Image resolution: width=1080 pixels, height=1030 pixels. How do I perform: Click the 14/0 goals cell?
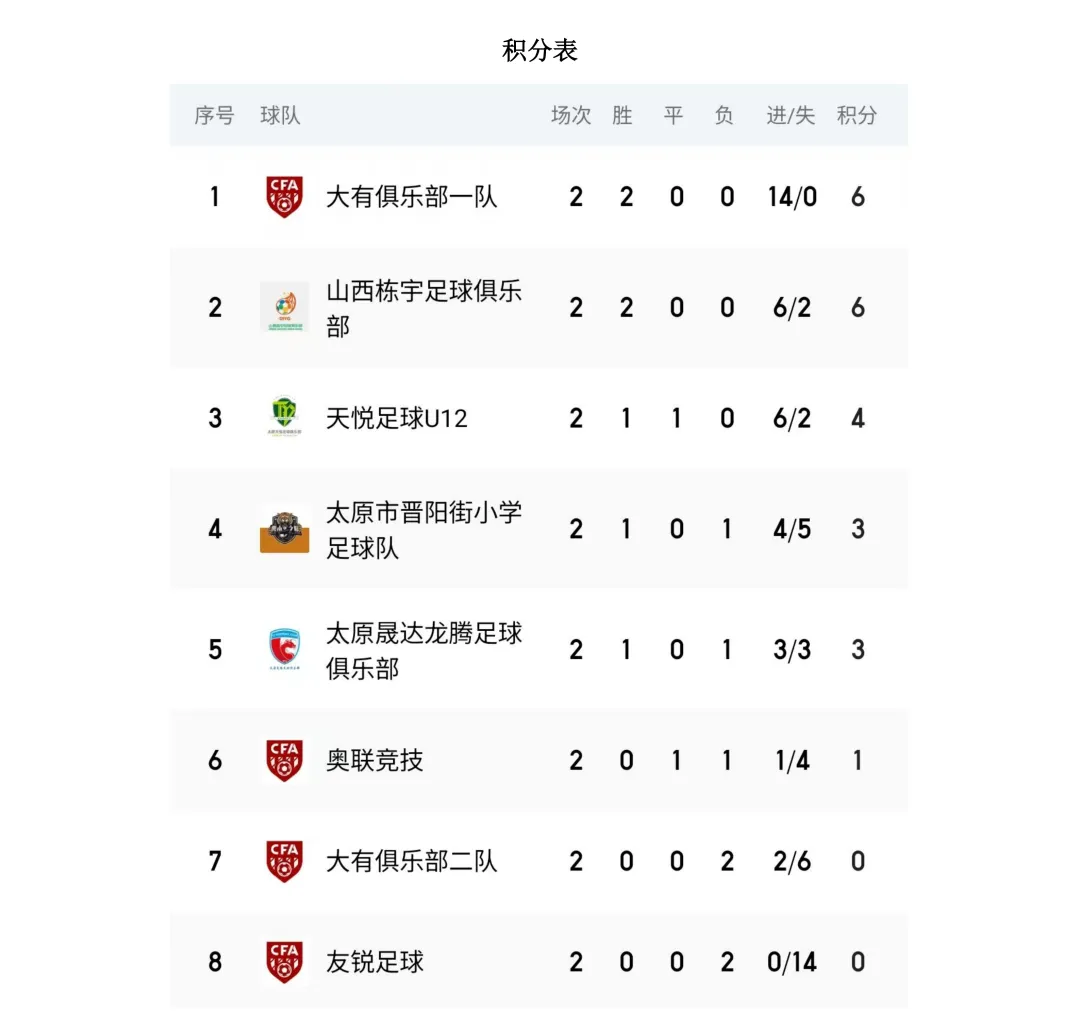coord(792,197)
